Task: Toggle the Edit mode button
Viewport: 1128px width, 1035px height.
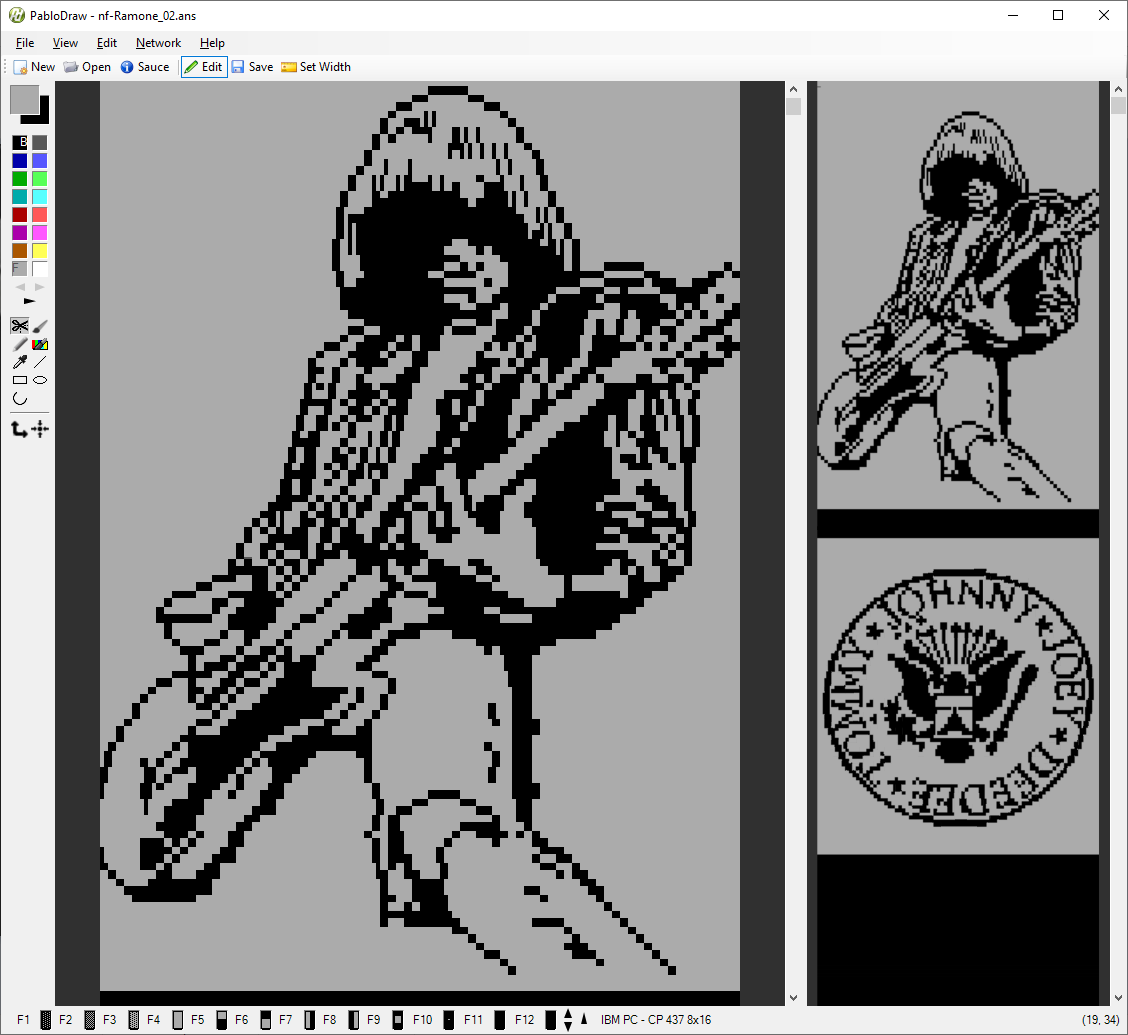Action: point(204,67)
